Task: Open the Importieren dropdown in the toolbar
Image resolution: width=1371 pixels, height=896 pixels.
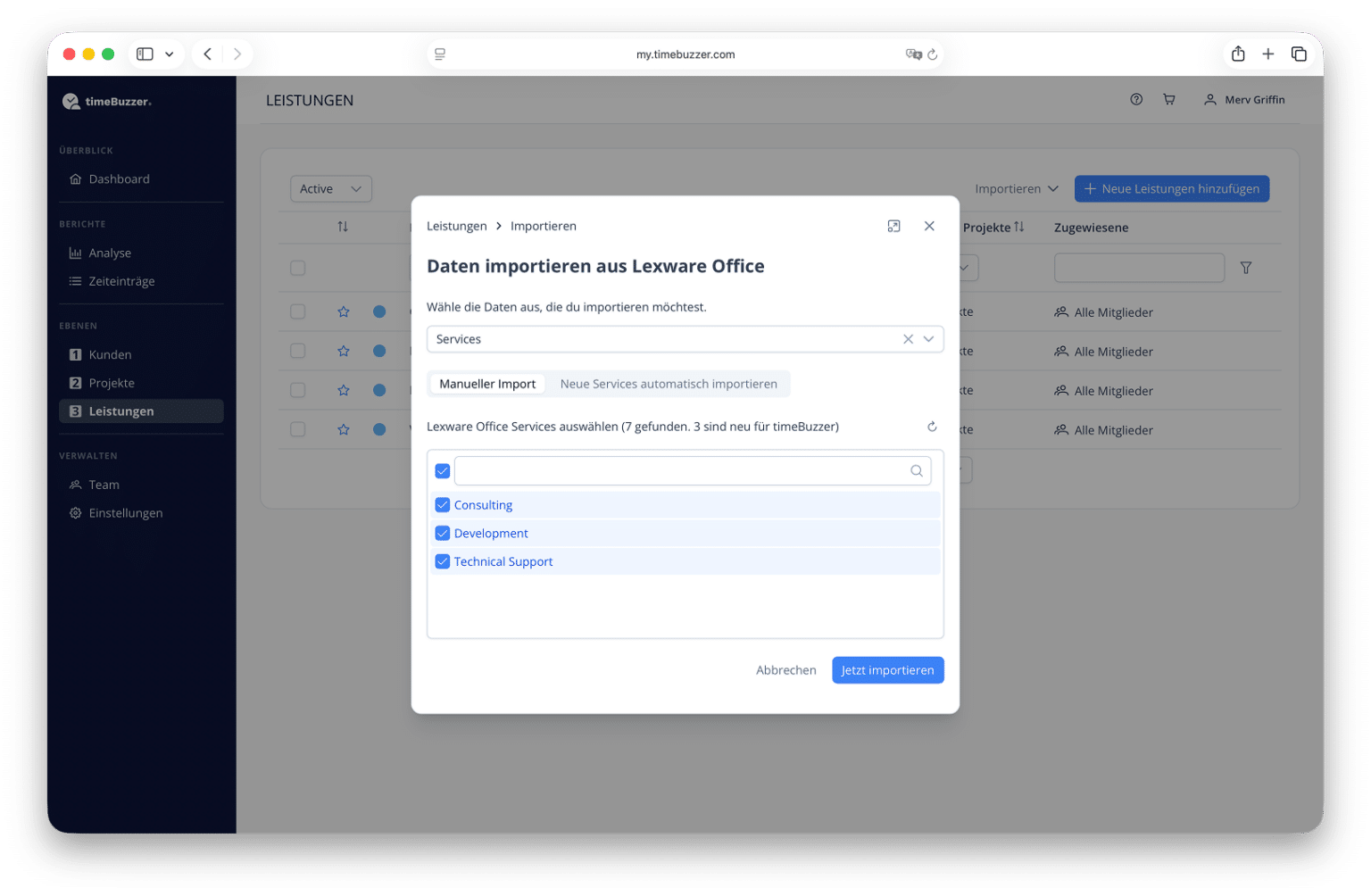Action: click(x=1017, y=189)
